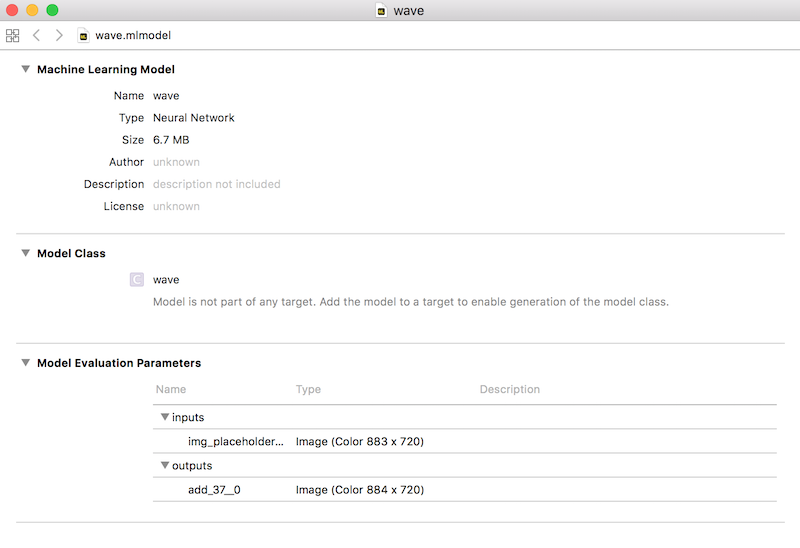Collapse the Model Evaluation Parameters section
The image size is (800, 548).
[26, 363]
